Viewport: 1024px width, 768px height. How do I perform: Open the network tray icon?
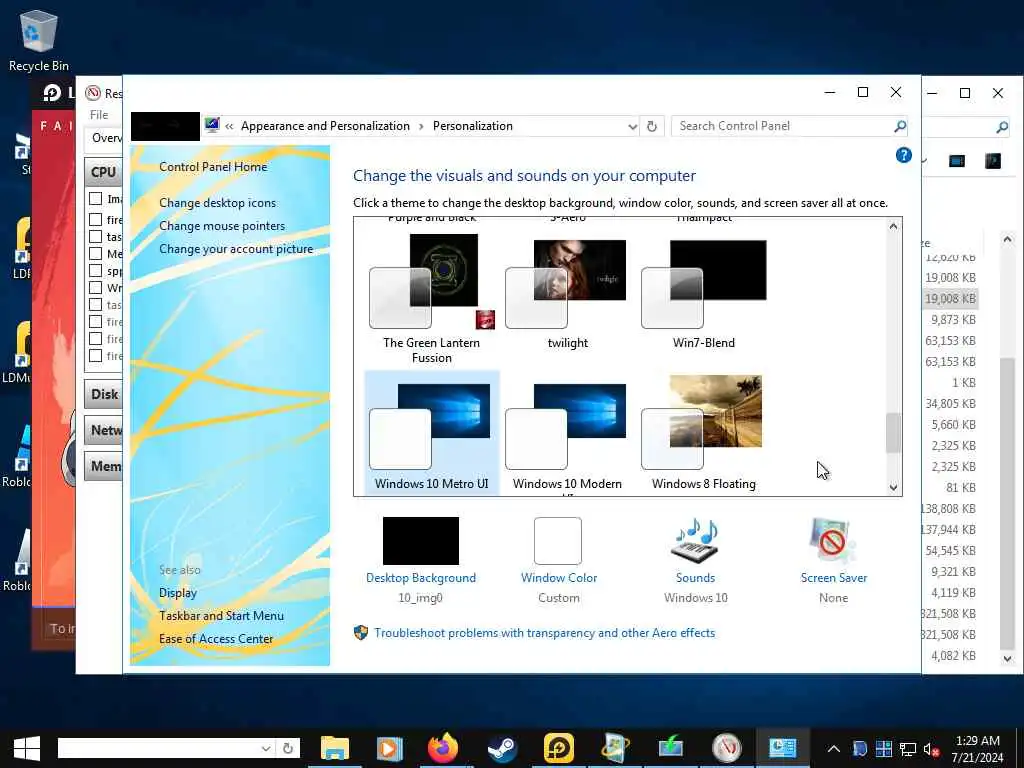(x=908, y=749)
